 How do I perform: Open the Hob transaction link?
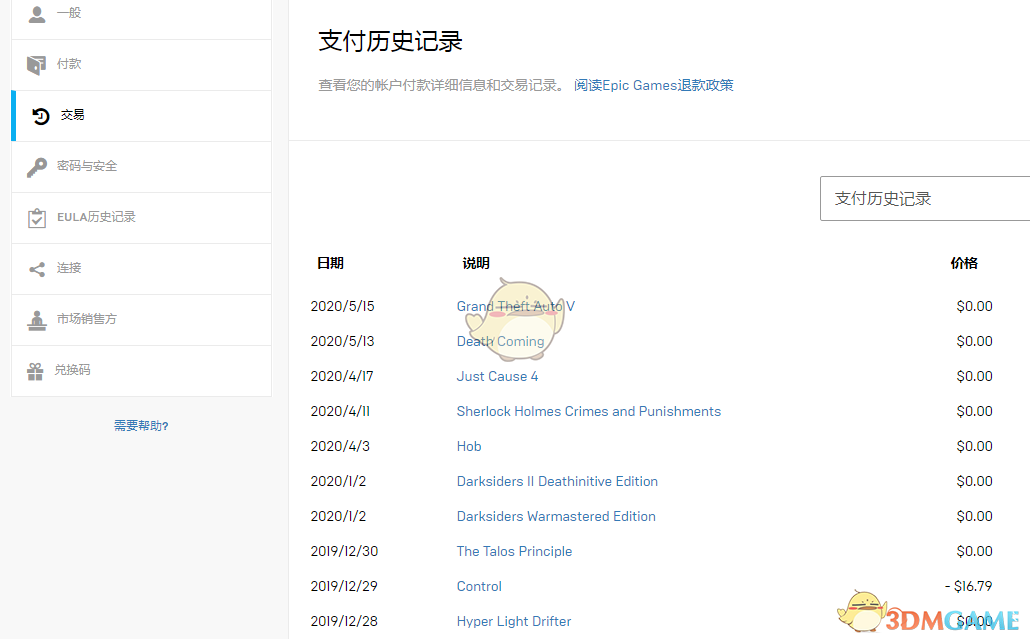[x=469, y=446]
